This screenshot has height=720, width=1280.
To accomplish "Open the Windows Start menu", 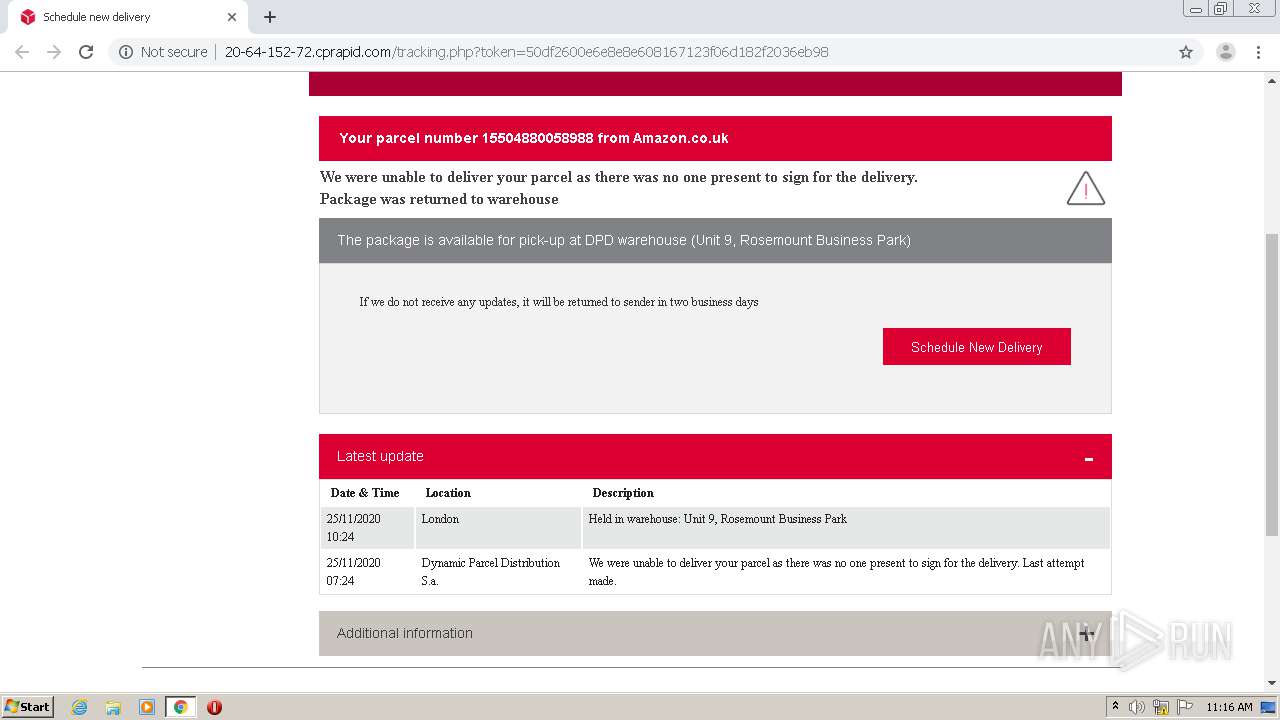I will (28, 706).
